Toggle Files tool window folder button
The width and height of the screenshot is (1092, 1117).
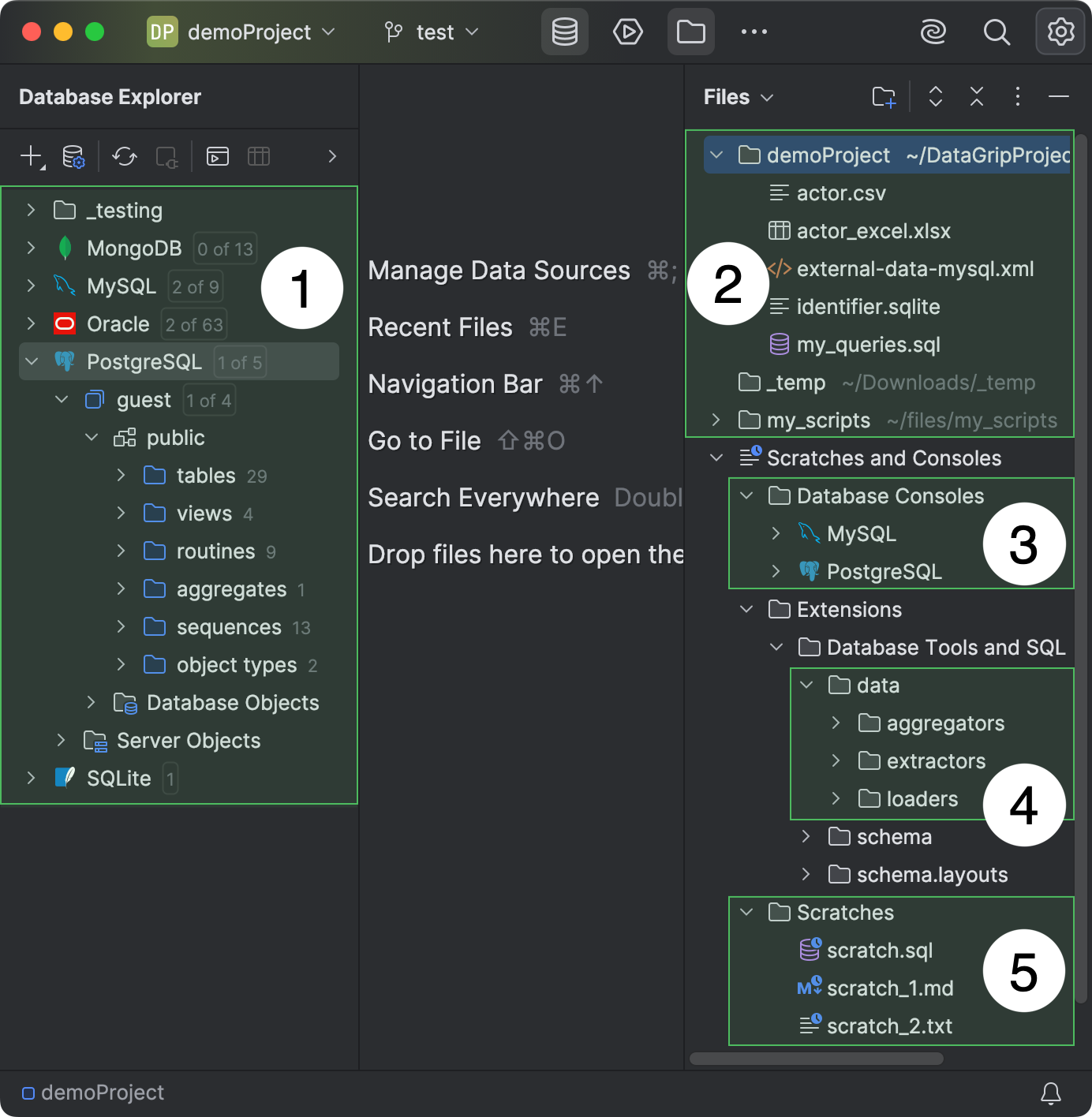690,32
